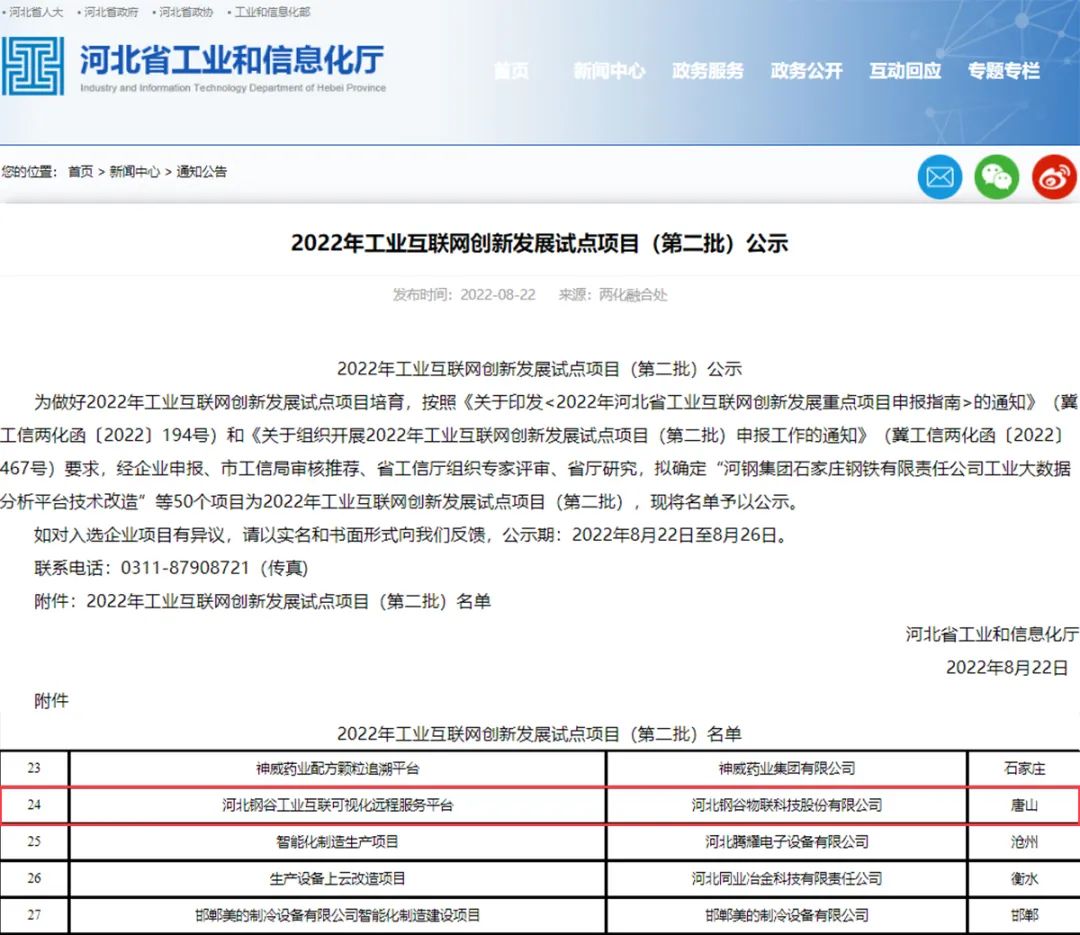The width and height of the screenshot is (1080, 935).
Task: Click the 河北省工业和信息化厅 site title
Action: (232, 60)
